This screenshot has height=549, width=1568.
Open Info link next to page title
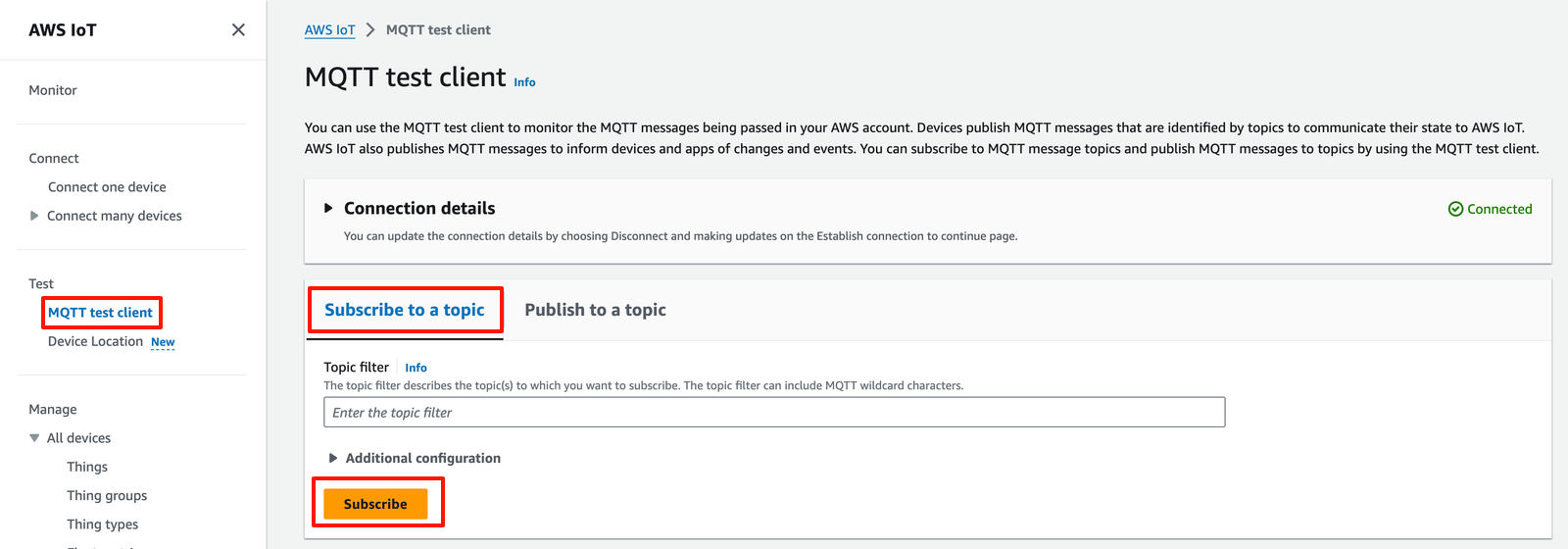point(524,82)
